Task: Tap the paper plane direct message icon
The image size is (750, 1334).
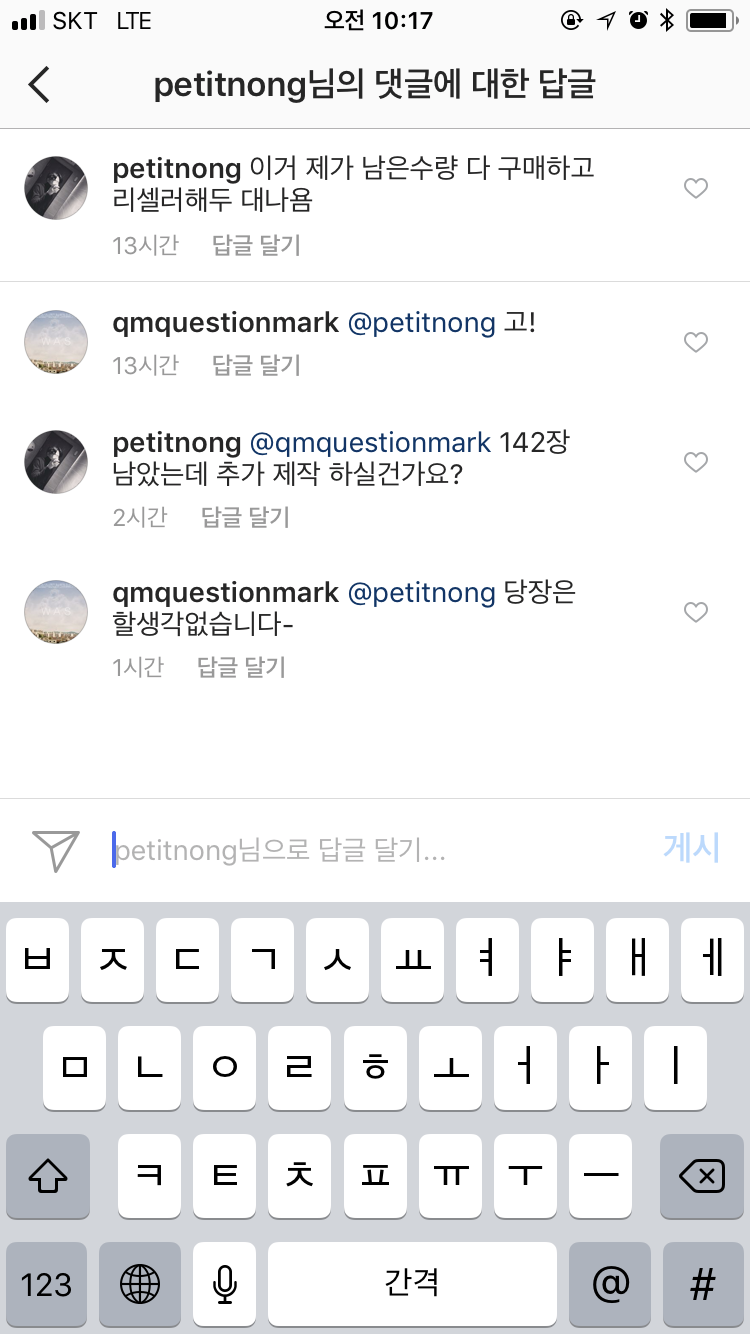Action: (56, 851)
